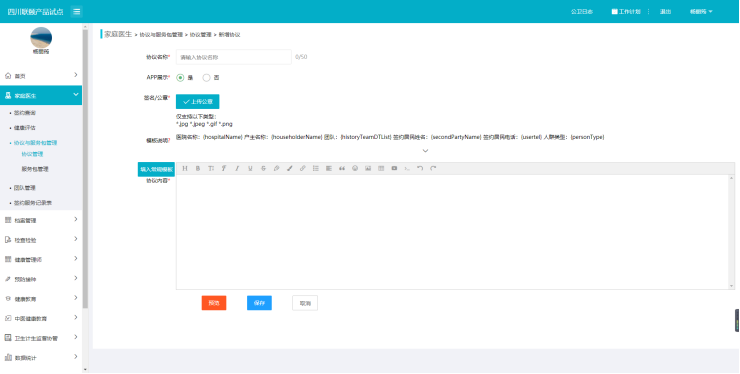The height and width of the screenshot is (374, 740).
Task: Expand the 健康管理师 menu chevron
Action: click(76, 259)
